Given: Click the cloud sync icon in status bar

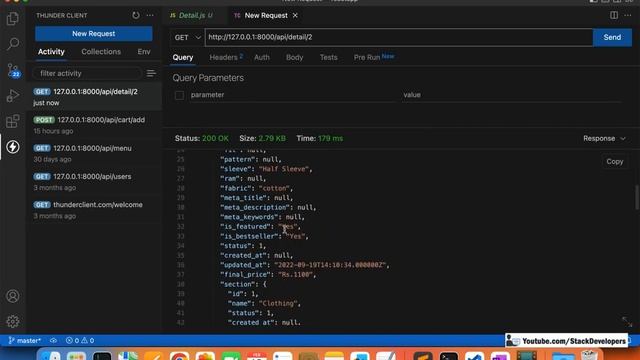Looking at the screenshot, I should (x=53, y=340).
